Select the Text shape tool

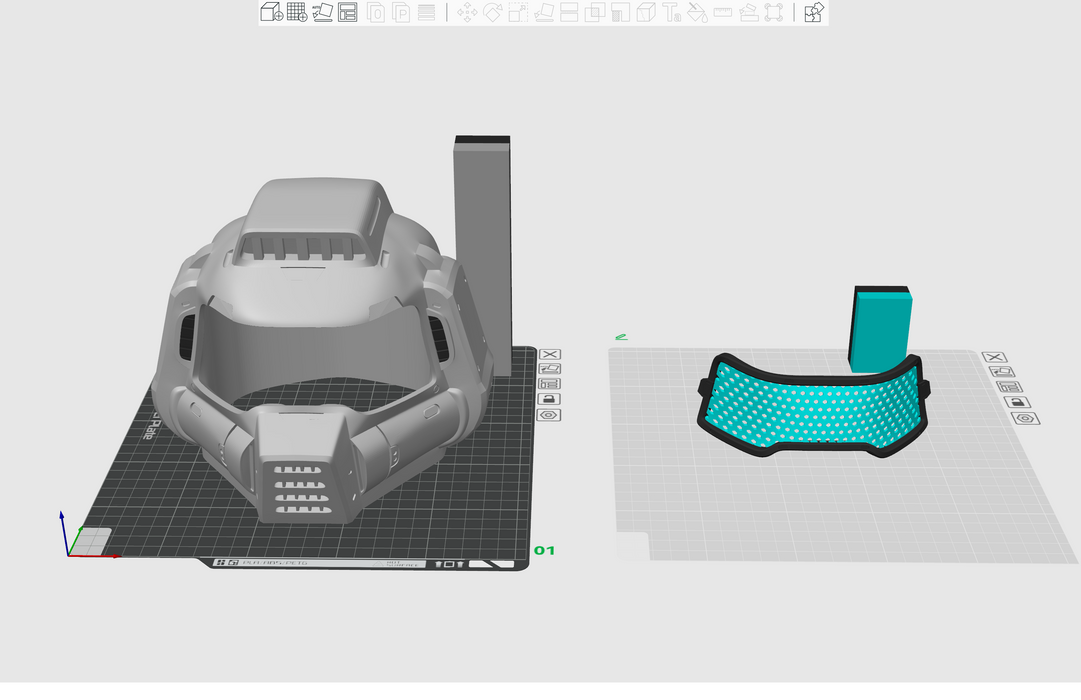pyautogui.click(x=672, y=13)
